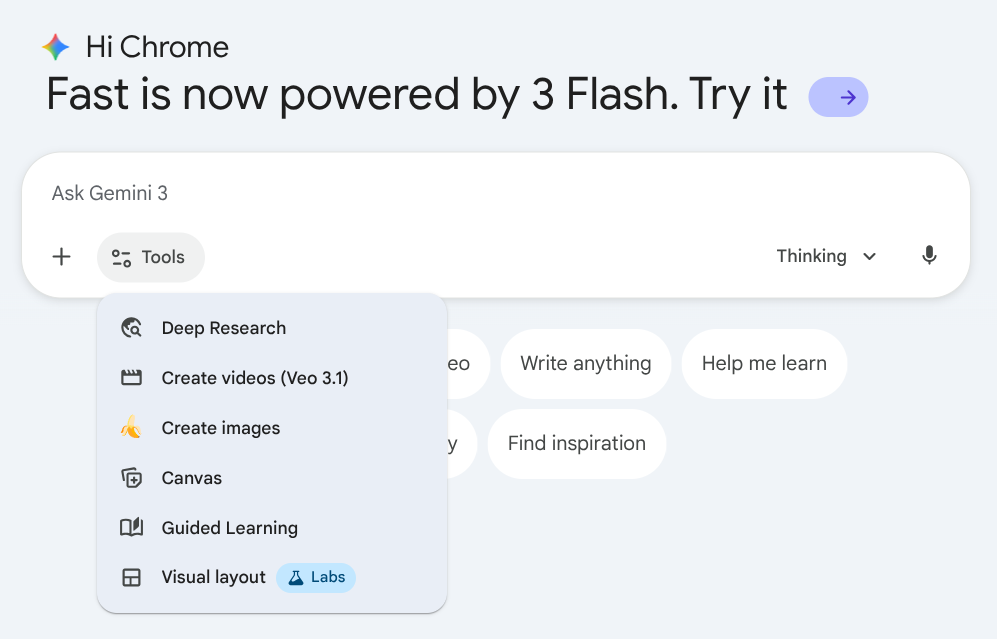Click the Write anything suggestion chip
The width and height of the screenshot is (997, 639).
tap(585, 364)
